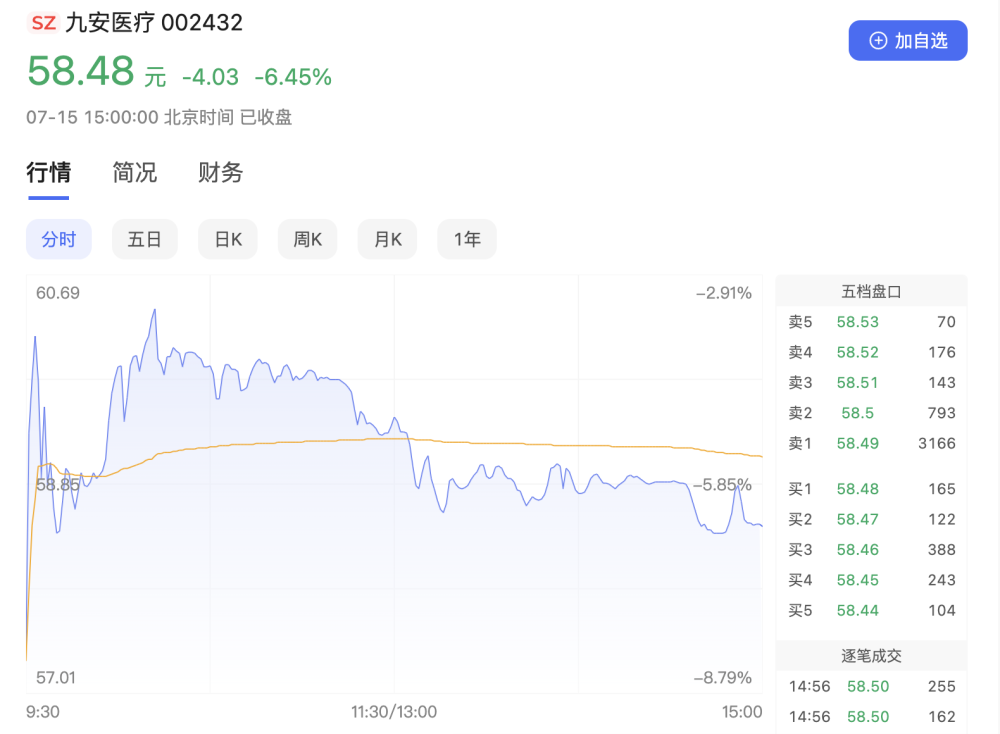Click the 五档盘口 panel header

[871, 291]
